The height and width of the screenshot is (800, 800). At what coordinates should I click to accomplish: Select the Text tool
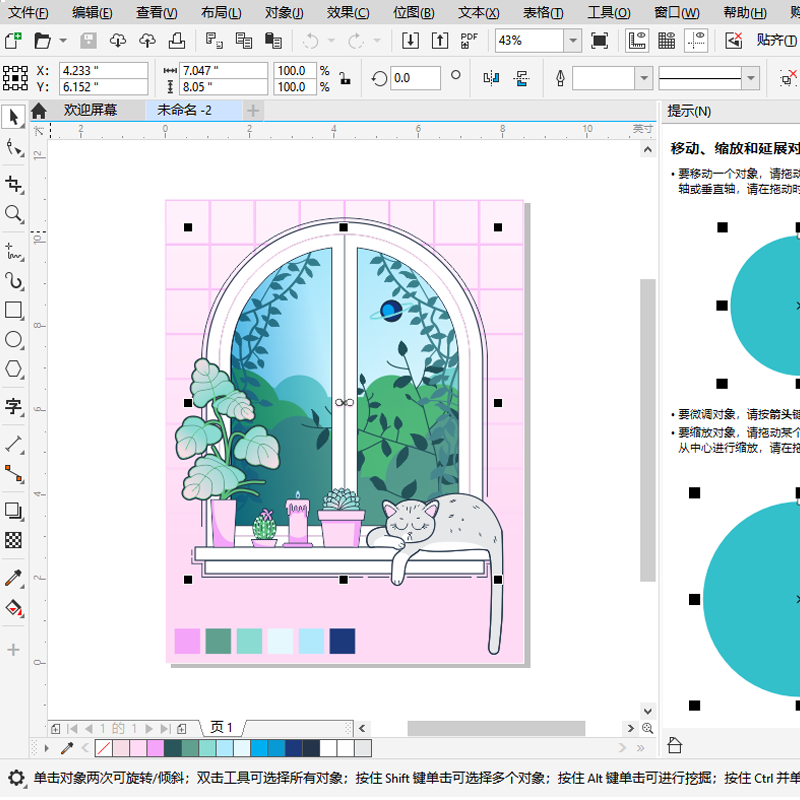(14, 408)
